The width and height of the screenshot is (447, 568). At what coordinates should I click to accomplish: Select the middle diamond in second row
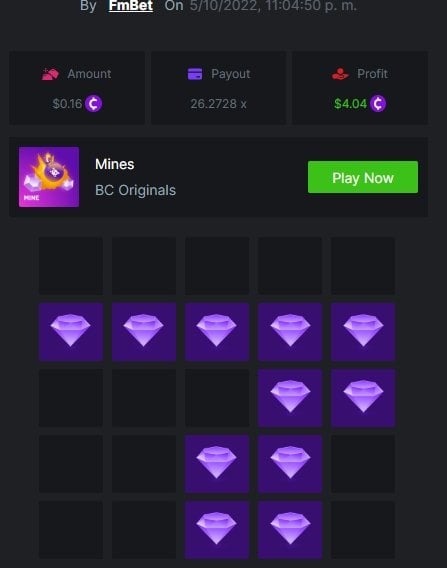tap(217, 332)
